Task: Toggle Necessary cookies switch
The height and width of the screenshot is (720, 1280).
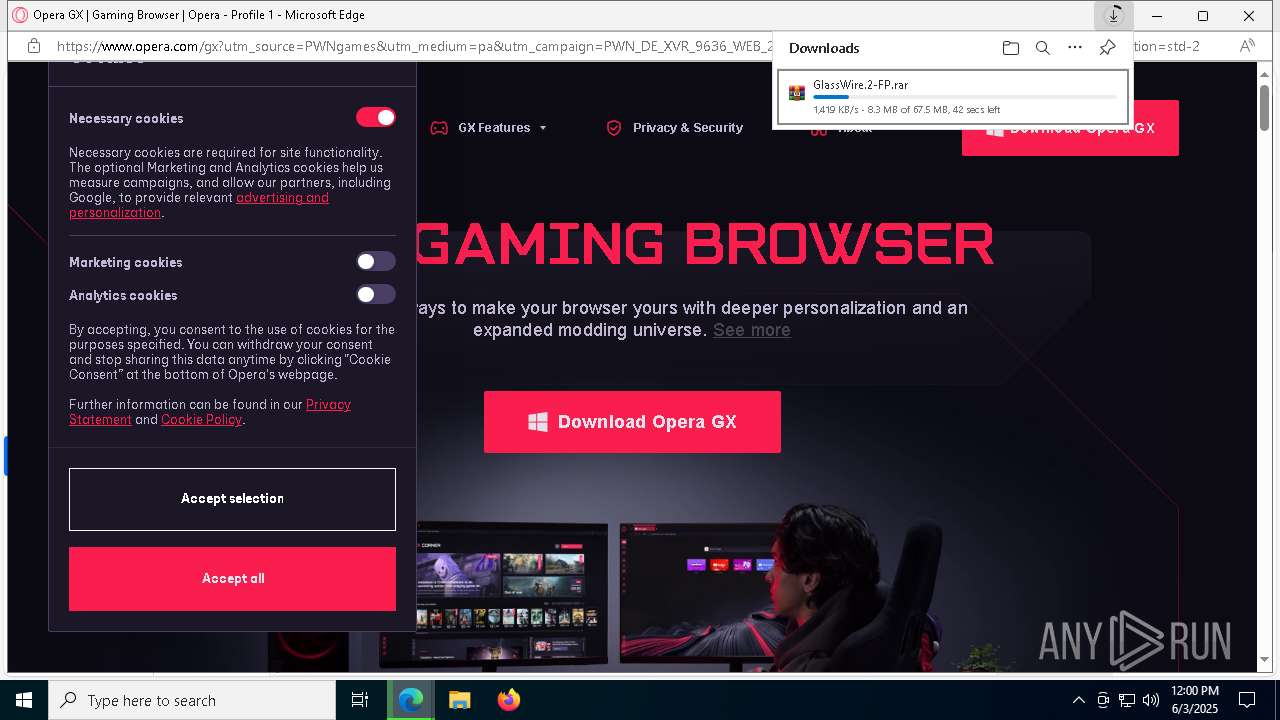Action: tap(376, 117)
